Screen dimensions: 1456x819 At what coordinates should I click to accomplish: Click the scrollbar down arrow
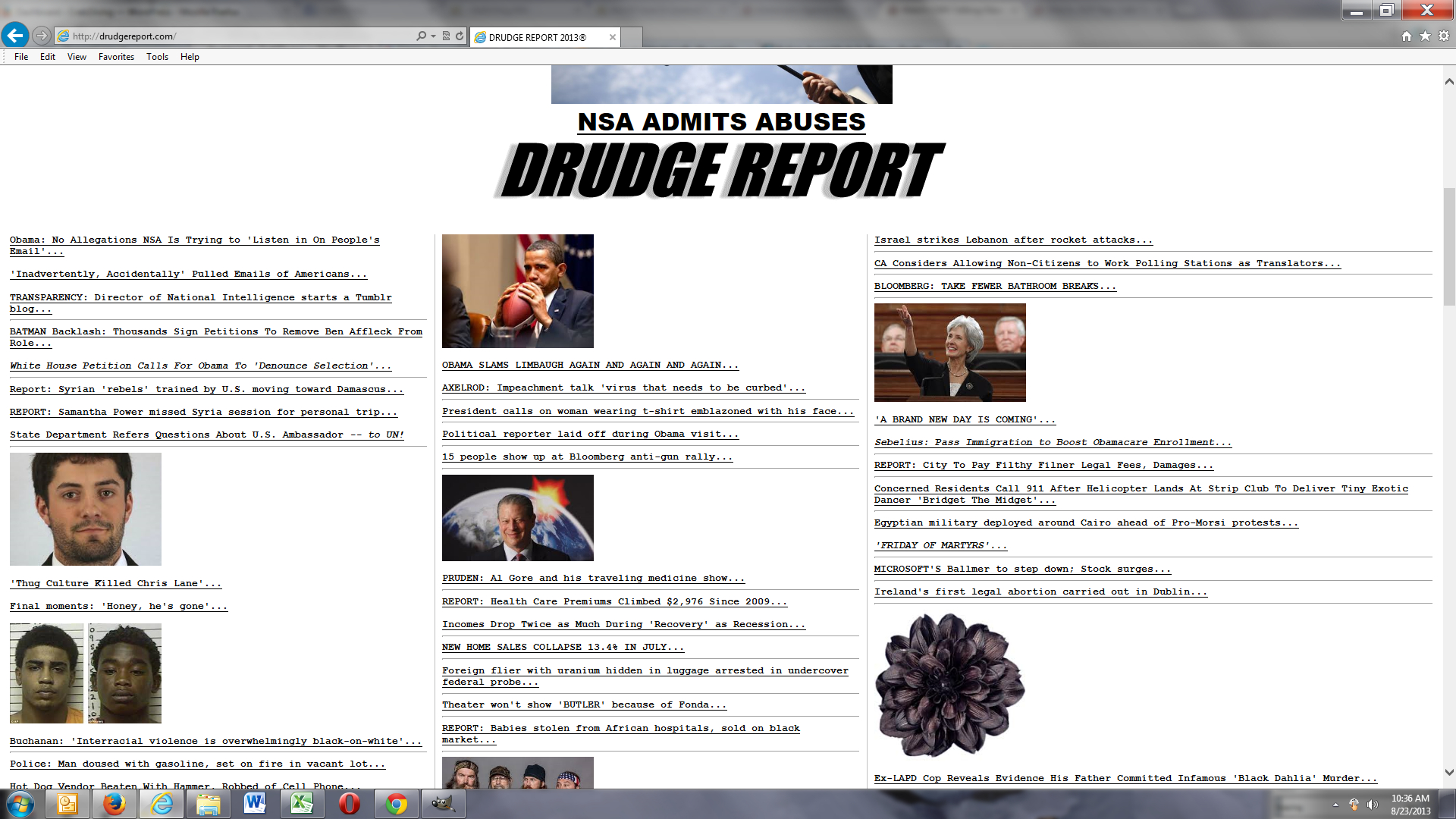tap(1449, 773)
